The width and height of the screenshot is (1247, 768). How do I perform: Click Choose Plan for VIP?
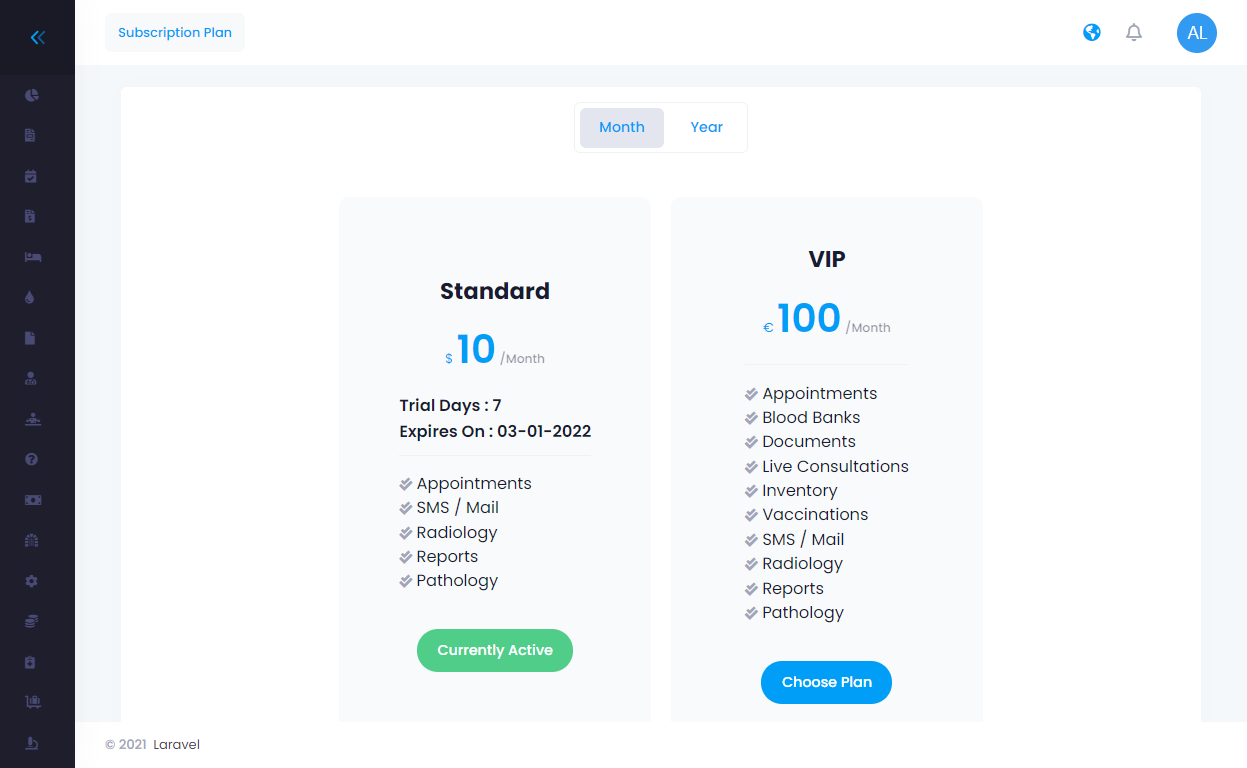826,682
